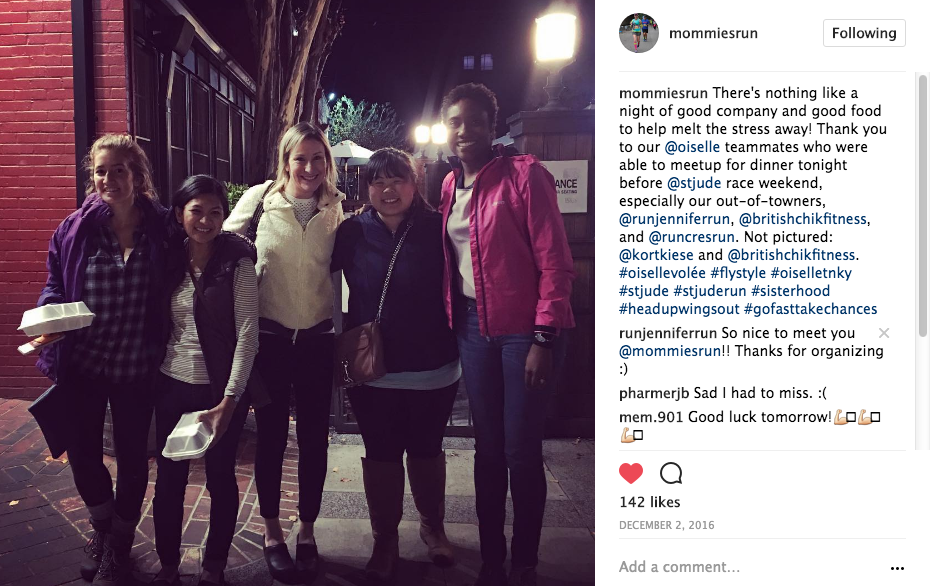Delete runjenniferrun's comment with the X icon
Image resolution: width=930 pixels, height=586 pixels.
point(884,333)
